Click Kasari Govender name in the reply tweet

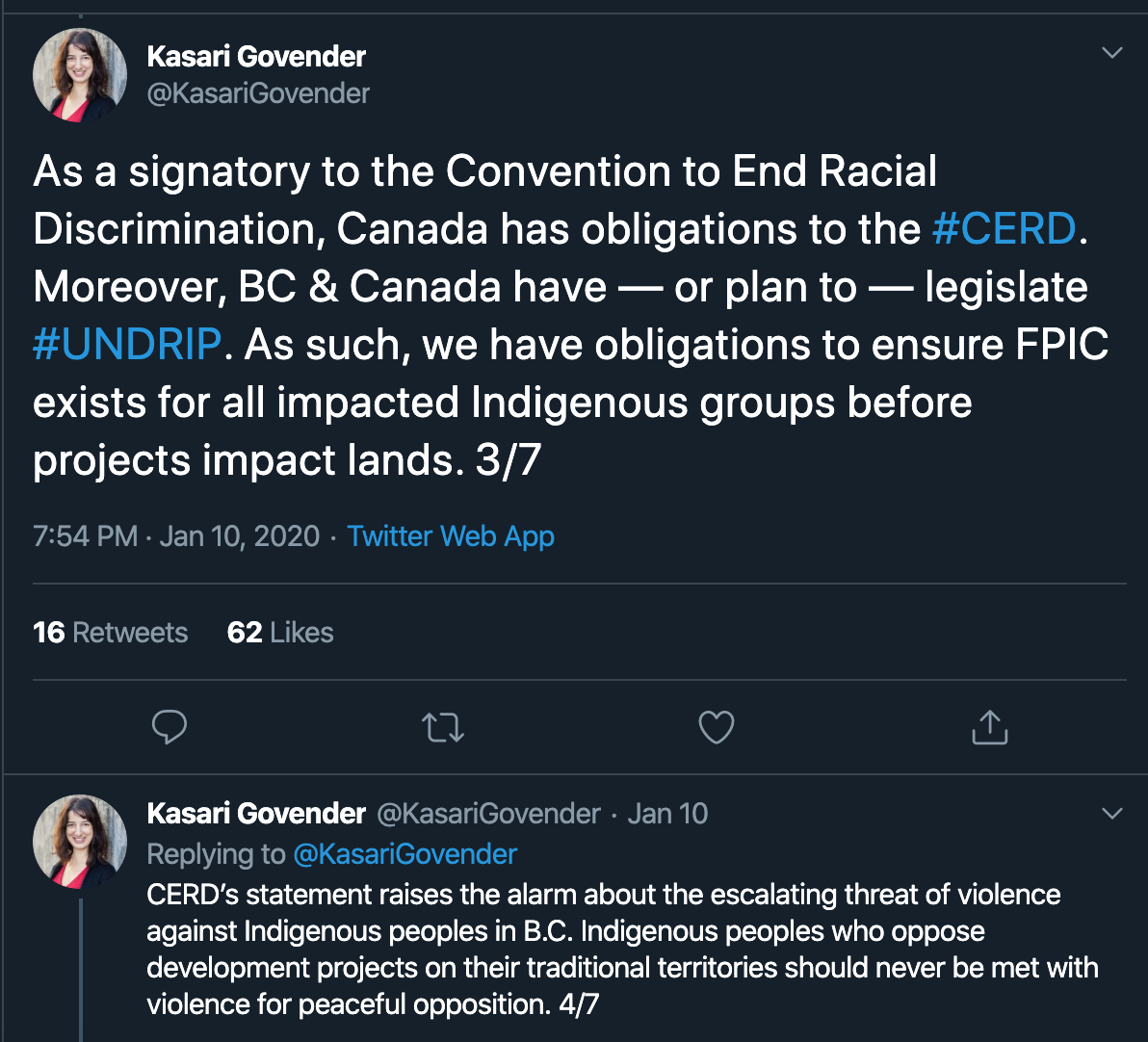pyautogui.click(x=256, y=814)
